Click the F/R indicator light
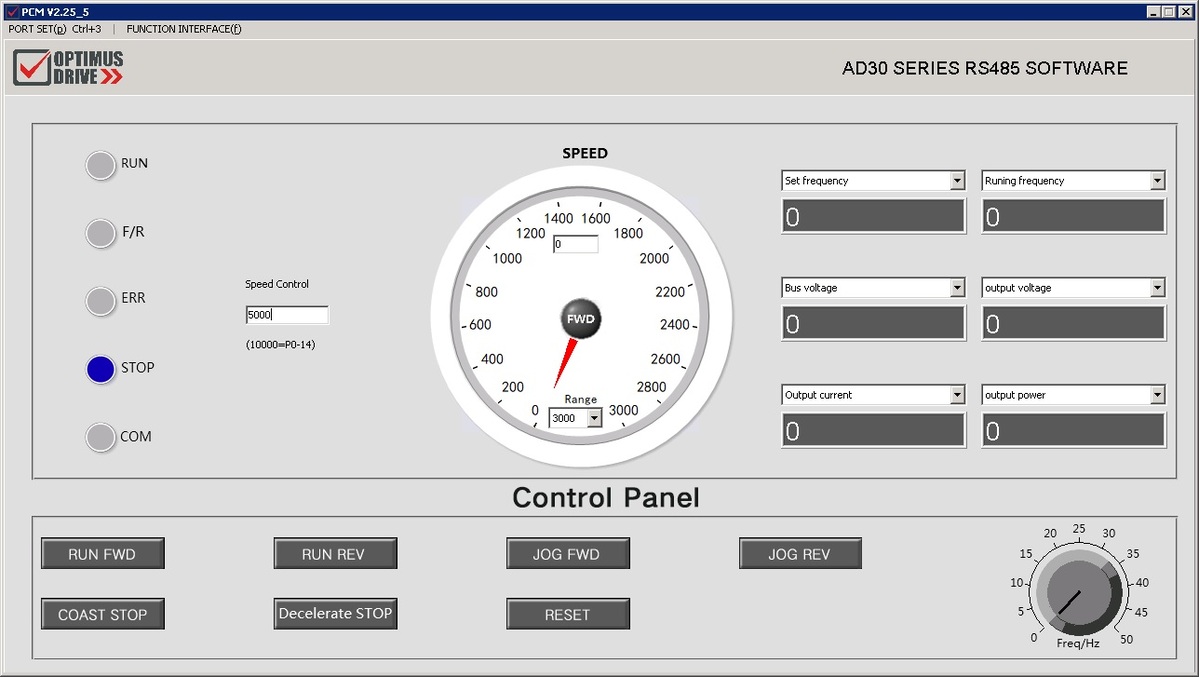 pyautogui.click(x=100, y=233)
